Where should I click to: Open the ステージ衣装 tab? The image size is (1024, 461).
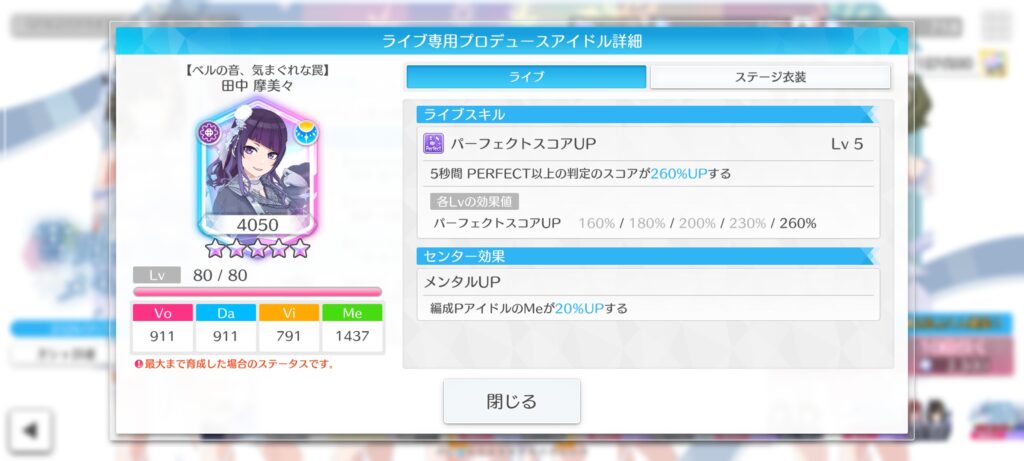[x=771, y=76]
